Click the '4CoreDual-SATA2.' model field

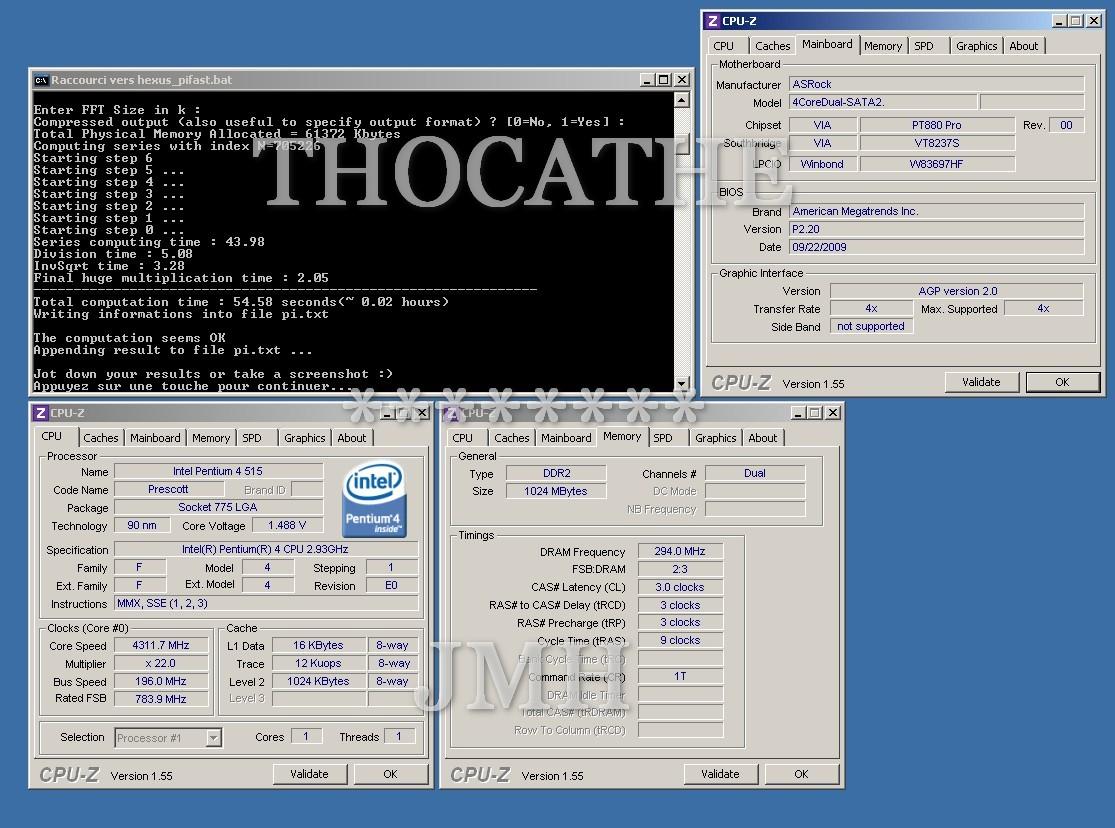(881, 102)
